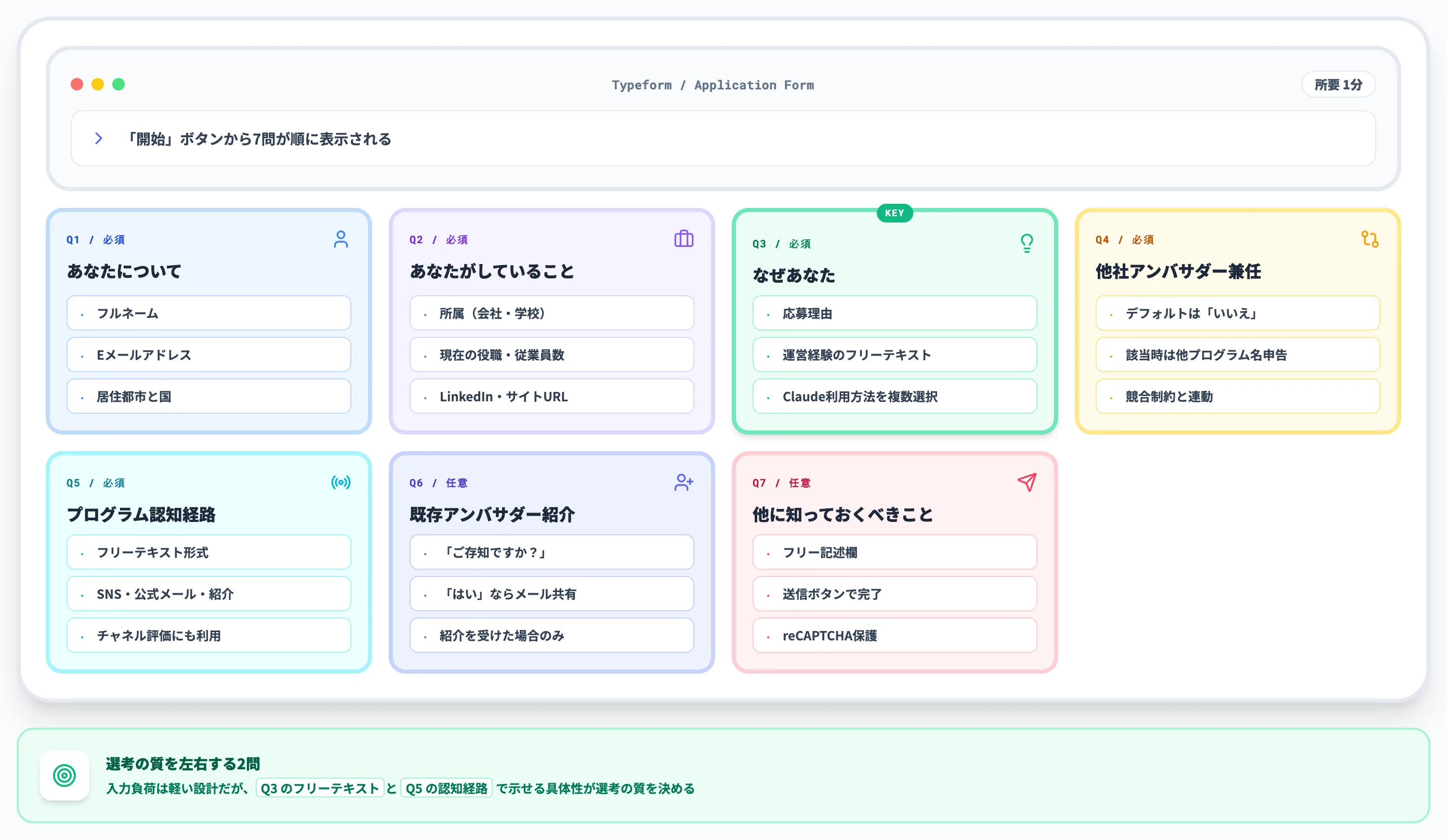Select the フリー記述欄 row

pos(894,553)
